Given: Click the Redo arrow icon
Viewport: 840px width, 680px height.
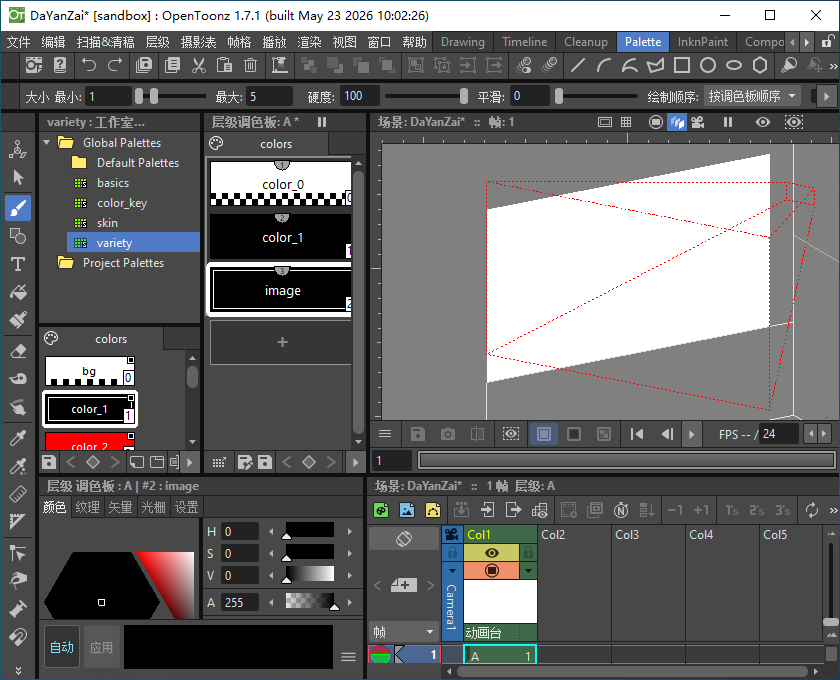Looking at the screenshot, I should point(115,65).
